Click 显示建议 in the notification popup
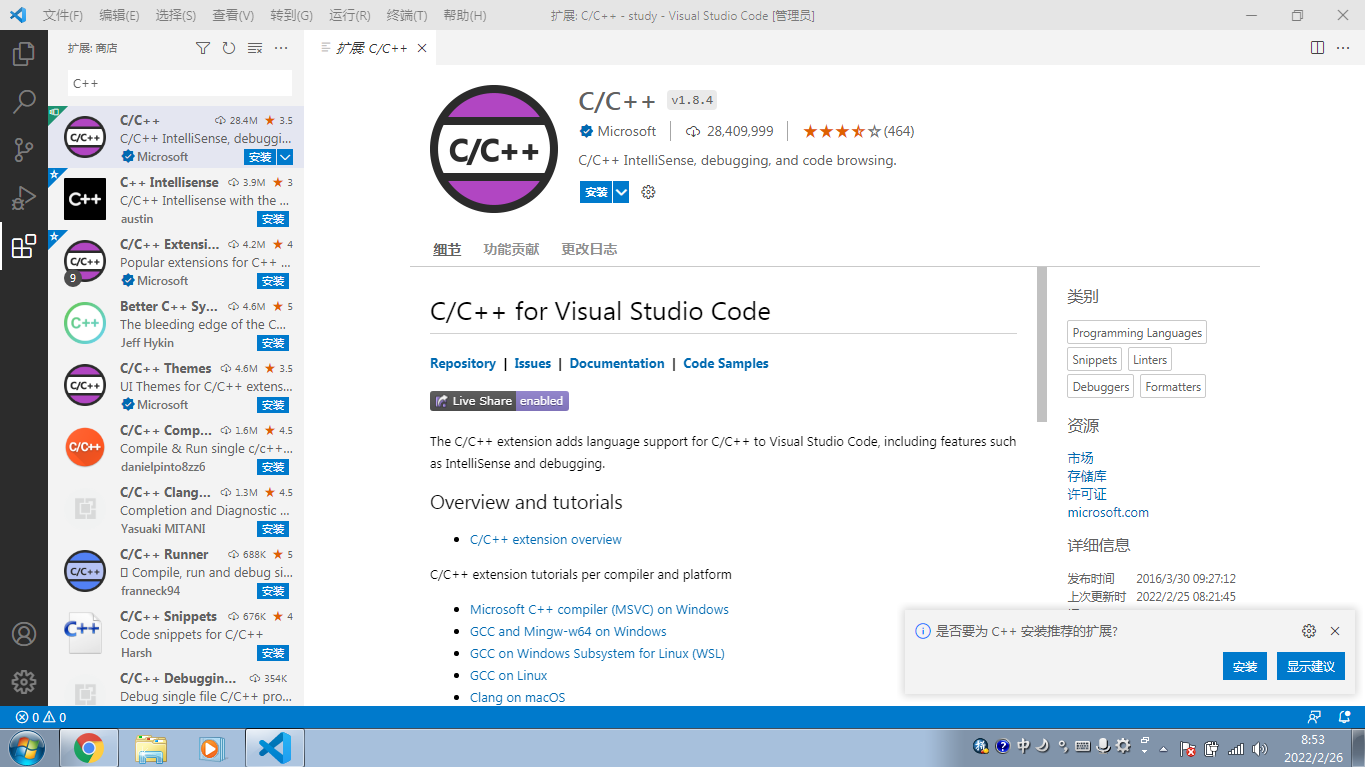Viewport: 1365px width, 767px height. click(1310, 665)
